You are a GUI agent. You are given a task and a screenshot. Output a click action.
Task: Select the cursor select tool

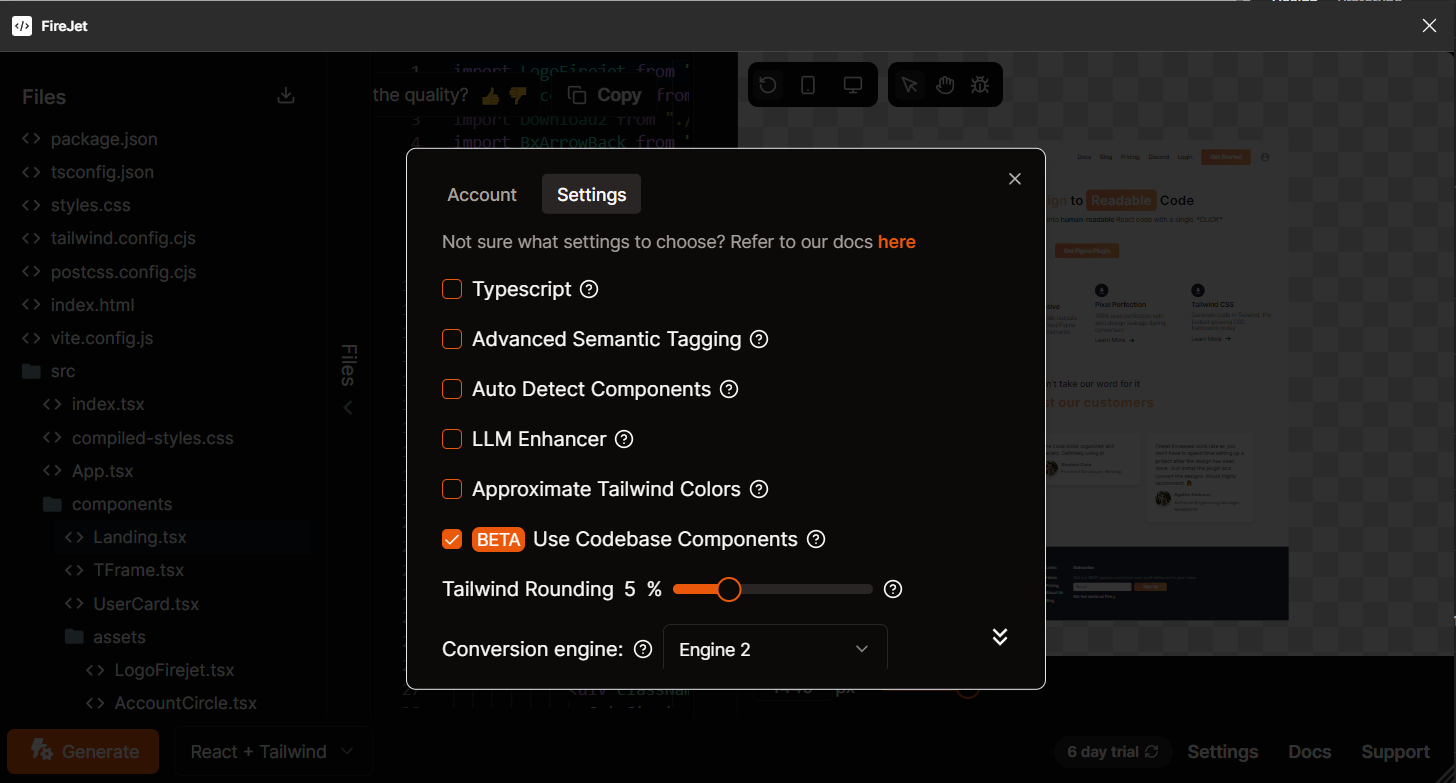908,84
